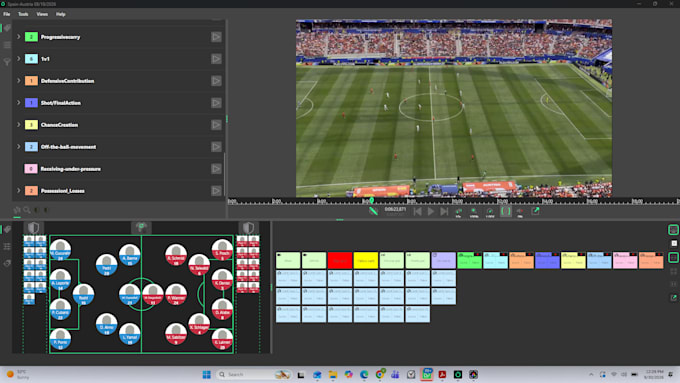Play the Shot/FinalAction clips

click(216, 103)
